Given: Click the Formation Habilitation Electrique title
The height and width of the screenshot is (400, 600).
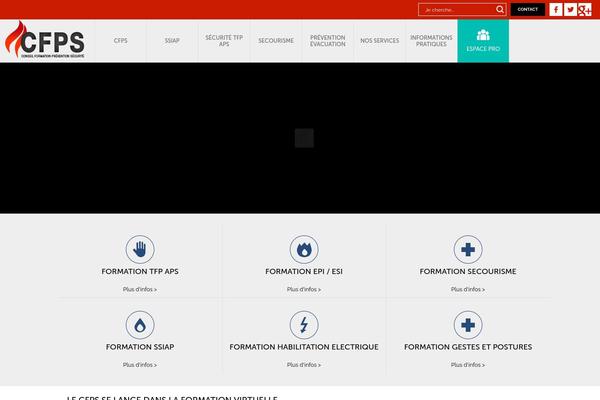Looking at the screenshot, I should (304, 347).
